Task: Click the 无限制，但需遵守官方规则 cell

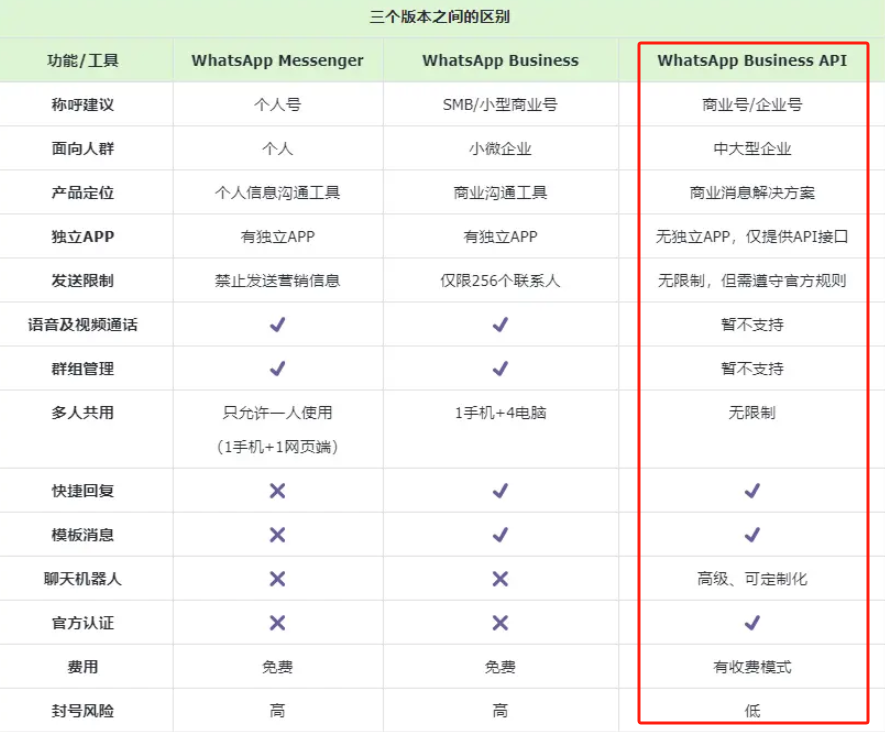Action: 752,280
